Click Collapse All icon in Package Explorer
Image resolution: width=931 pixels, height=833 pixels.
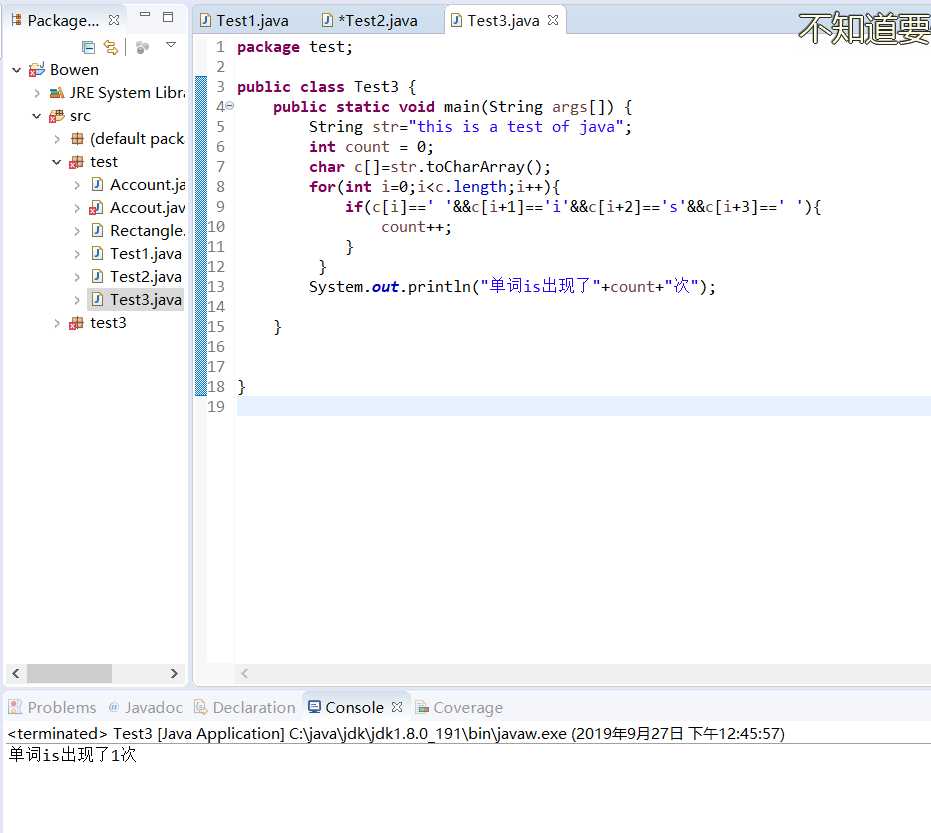(89, 46)
